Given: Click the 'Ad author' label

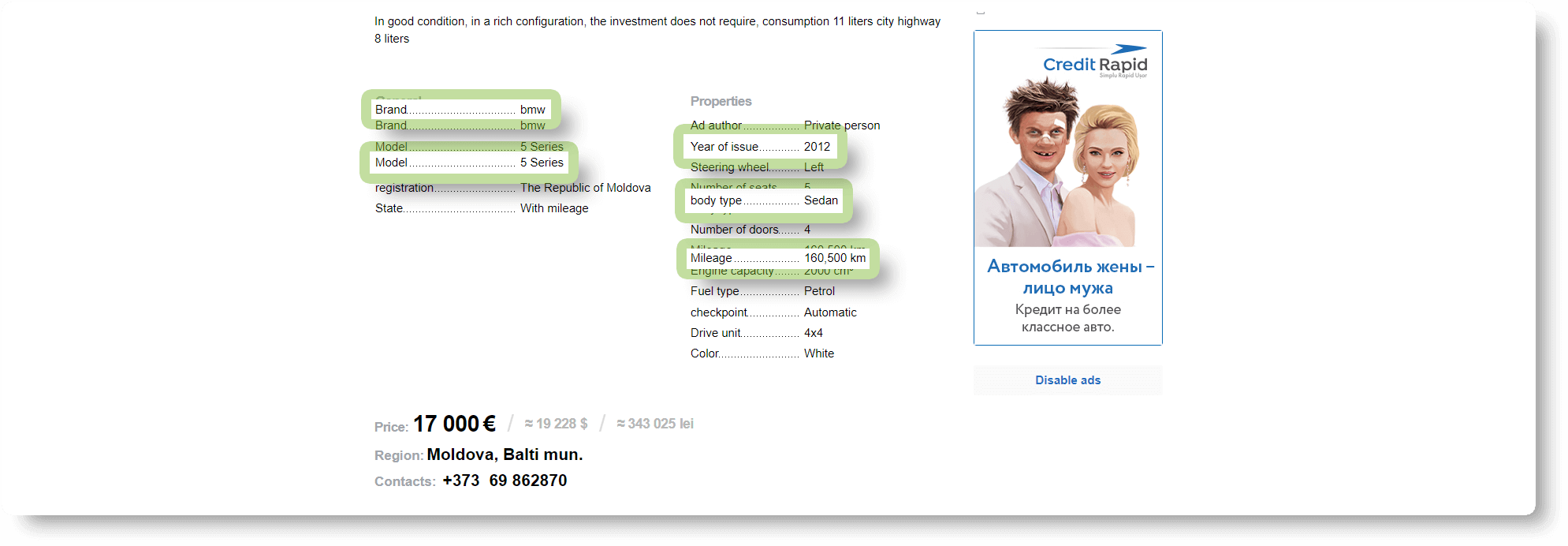Looking at the screenshot, I should (716, 125).
